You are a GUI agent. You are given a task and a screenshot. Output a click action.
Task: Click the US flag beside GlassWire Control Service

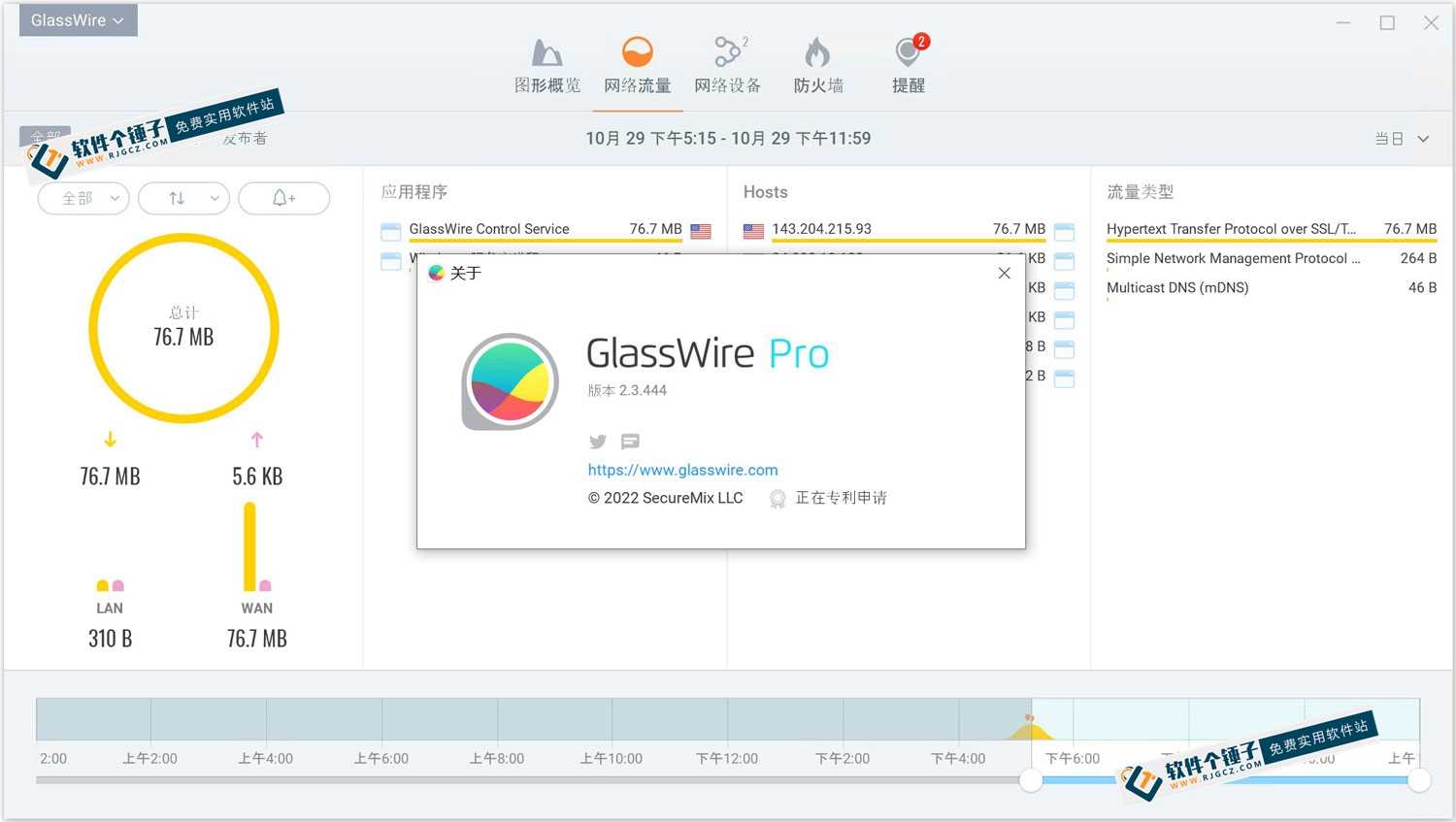coord(701,231)
